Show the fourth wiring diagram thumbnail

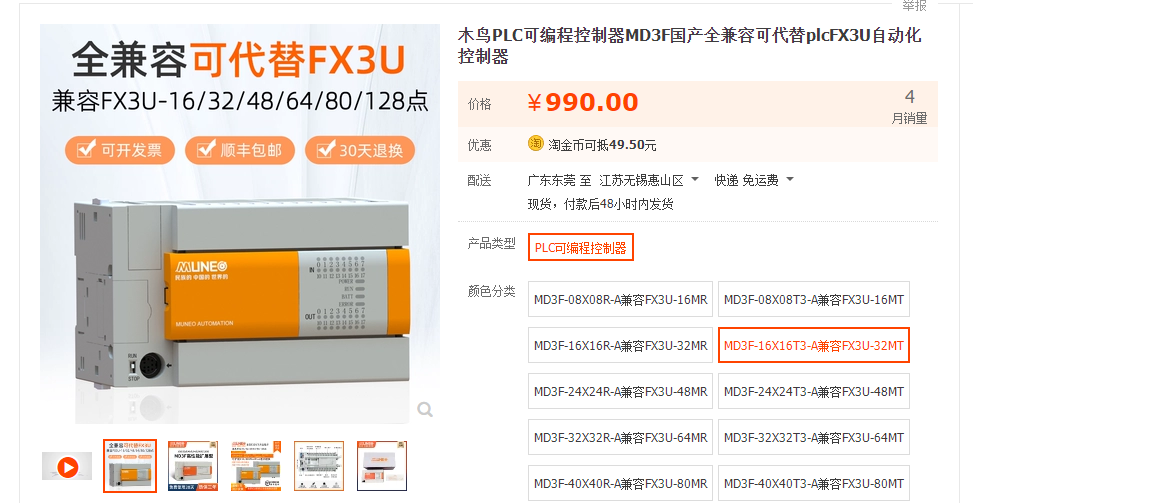click(318, 466)
